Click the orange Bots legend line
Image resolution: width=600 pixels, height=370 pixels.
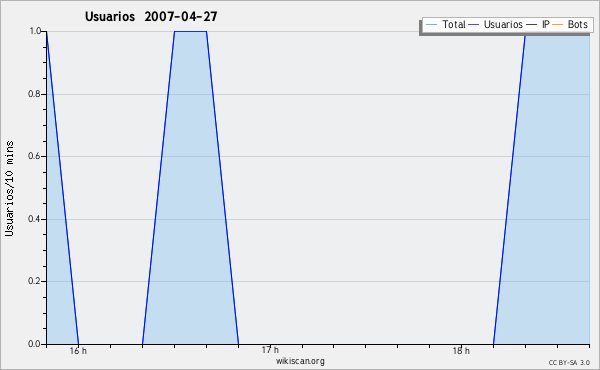(x=558, y=25)
